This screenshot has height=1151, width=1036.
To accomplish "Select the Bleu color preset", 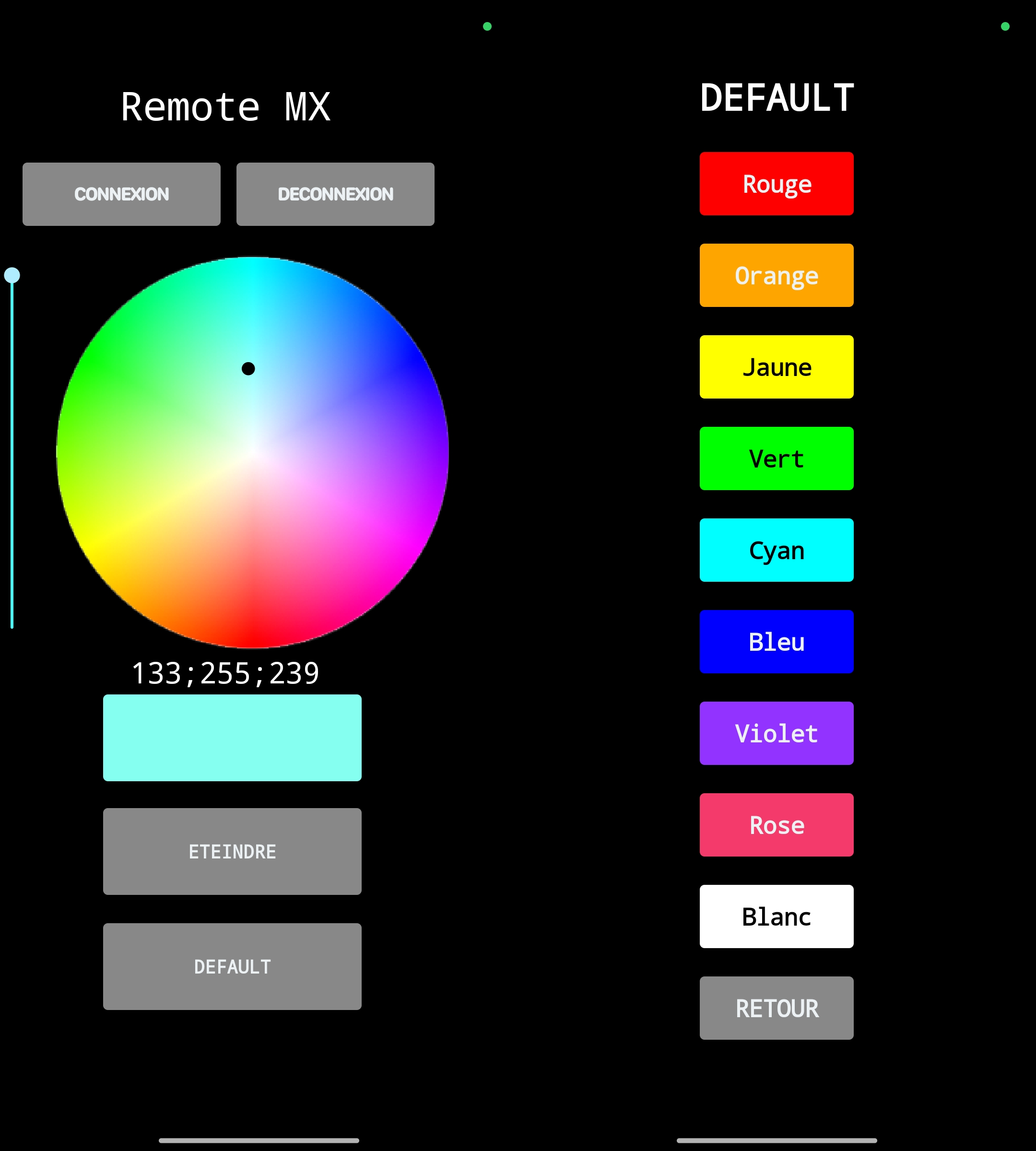I will (x=776, y=642).
